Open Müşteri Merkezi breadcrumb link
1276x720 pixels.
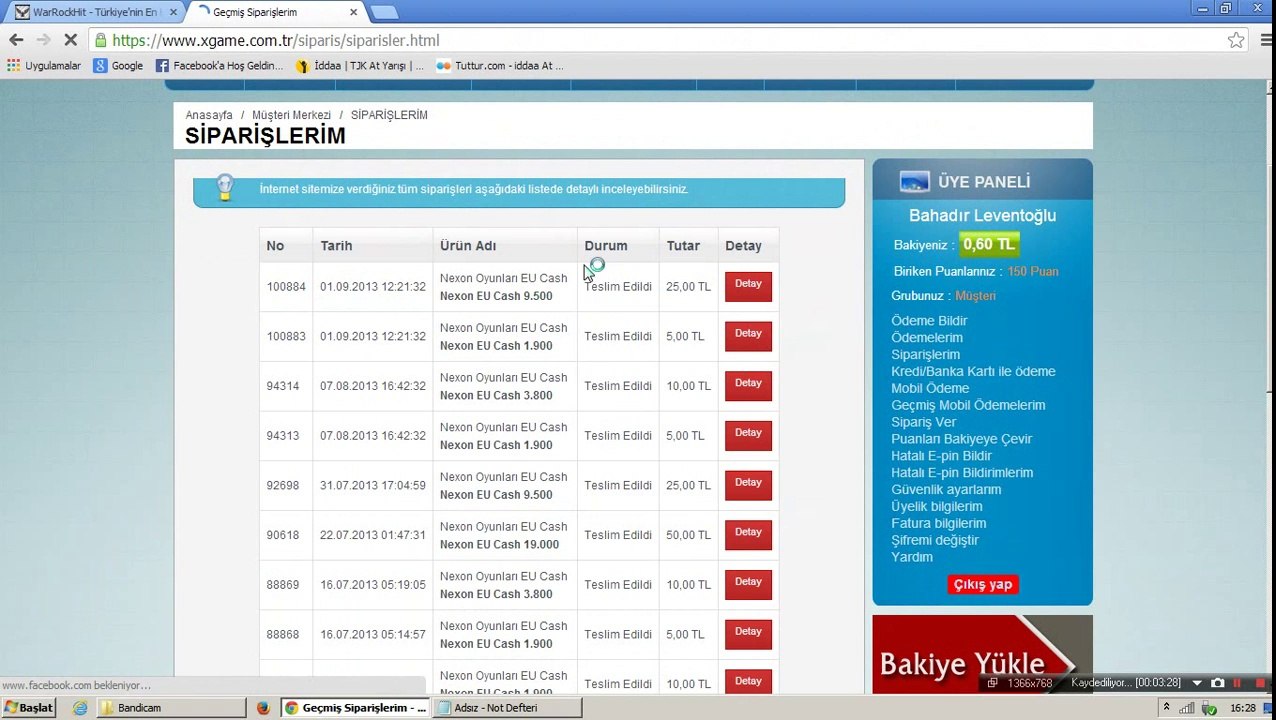point(291,115)
